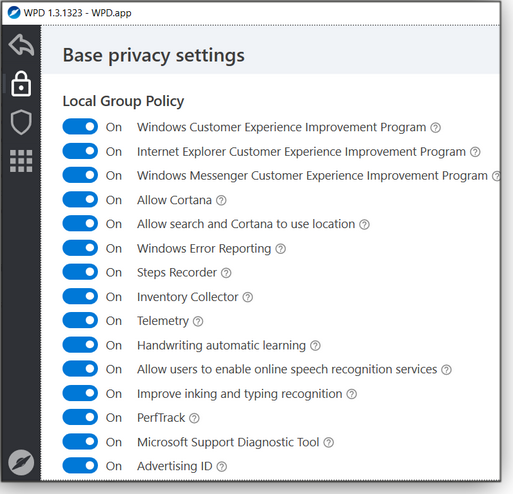Turn off the Advertising ID switch
This screenshot has width=513, height=494.
pyautogui.click(x=80, y=466)
